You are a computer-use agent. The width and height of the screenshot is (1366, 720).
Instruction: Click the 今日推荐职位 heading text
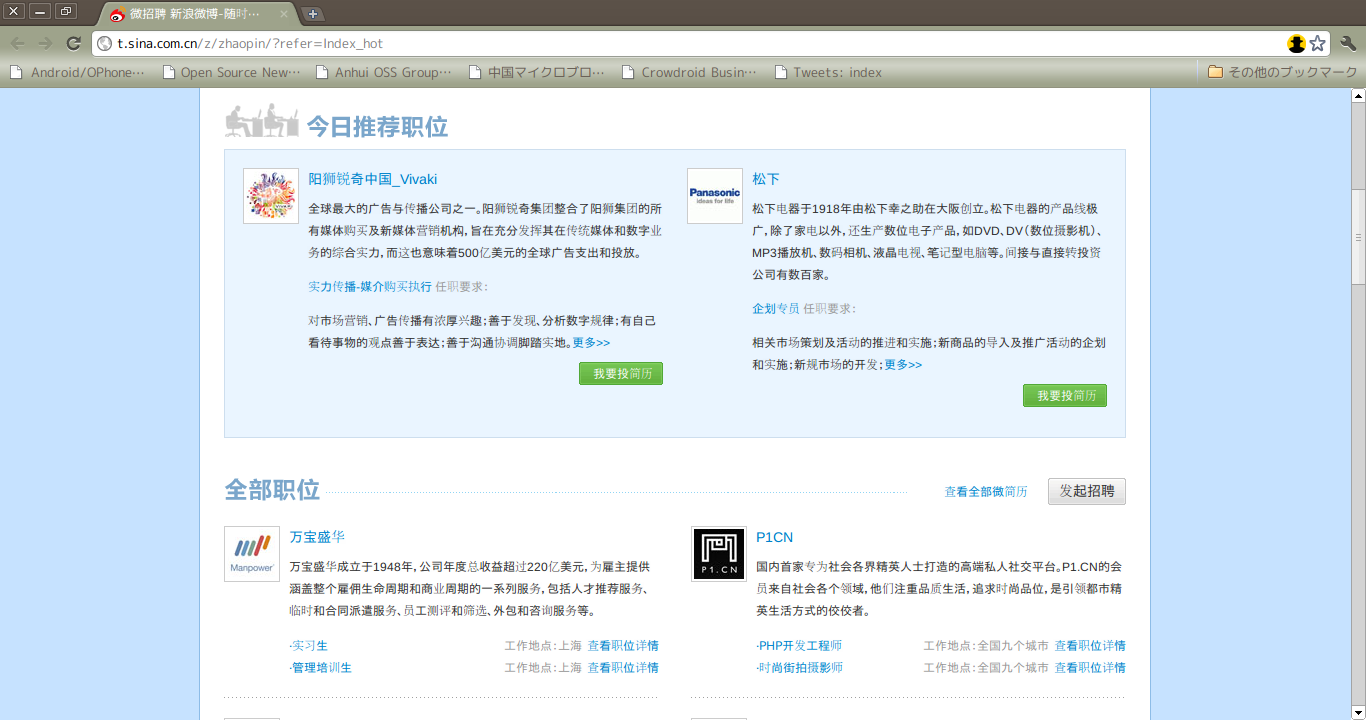[x=377, y=127]
